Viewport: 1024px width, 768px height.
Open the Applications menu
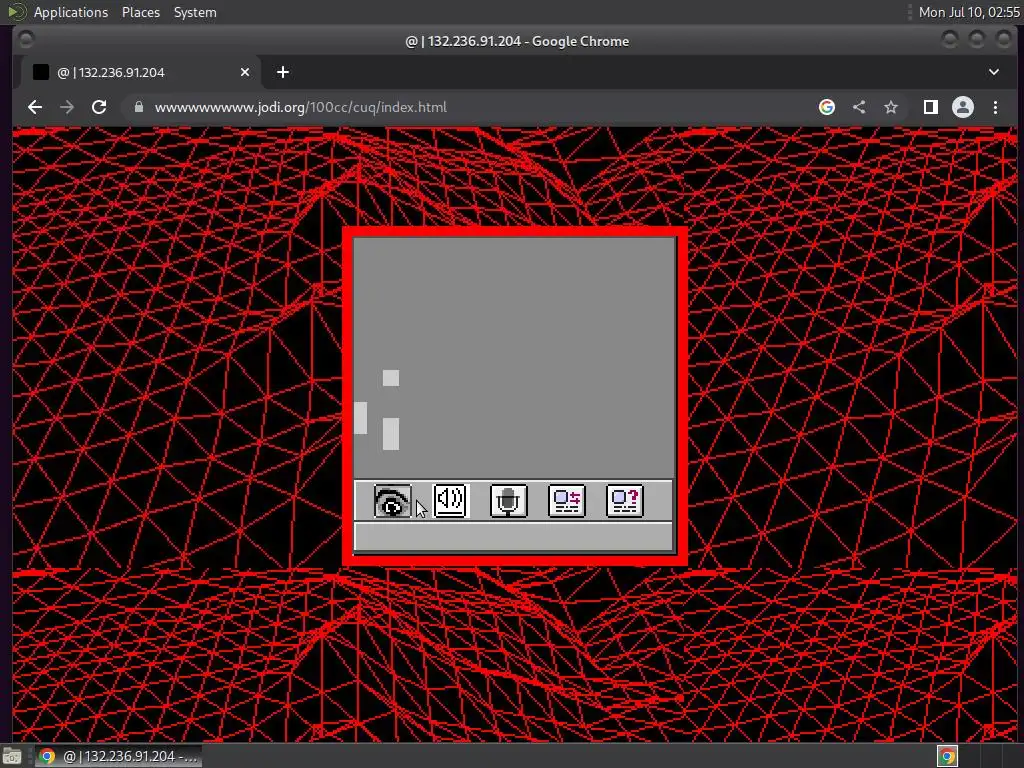pos(71,12)
